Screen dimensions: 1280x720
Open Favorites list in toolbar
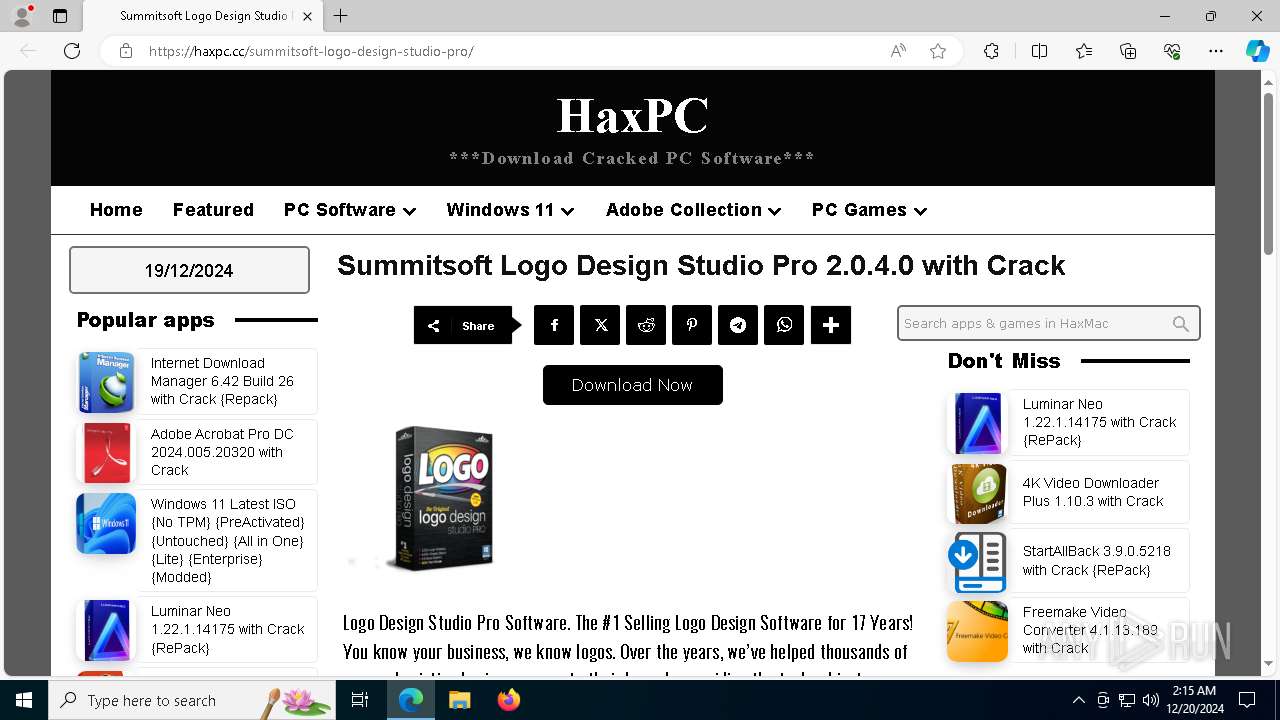[x=1084, y=51]
